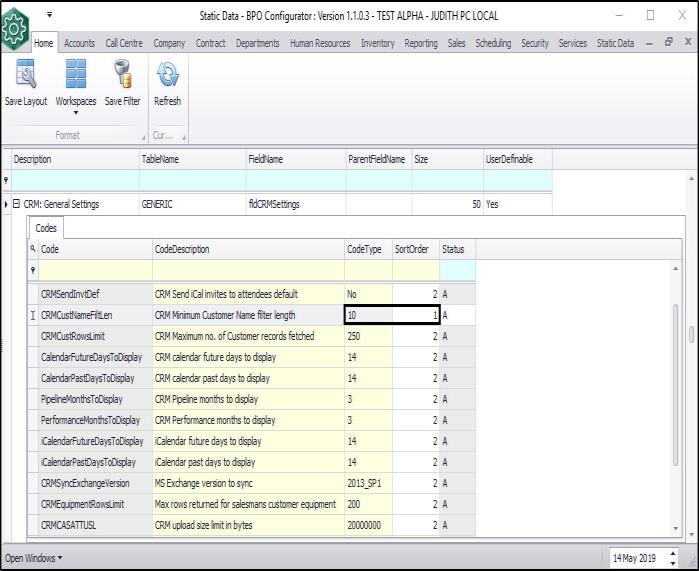This screenshot has height=571, width=699.
Task: Click the Format group dialog launcher
Action: pyautogui.click(x=141, y=136)
